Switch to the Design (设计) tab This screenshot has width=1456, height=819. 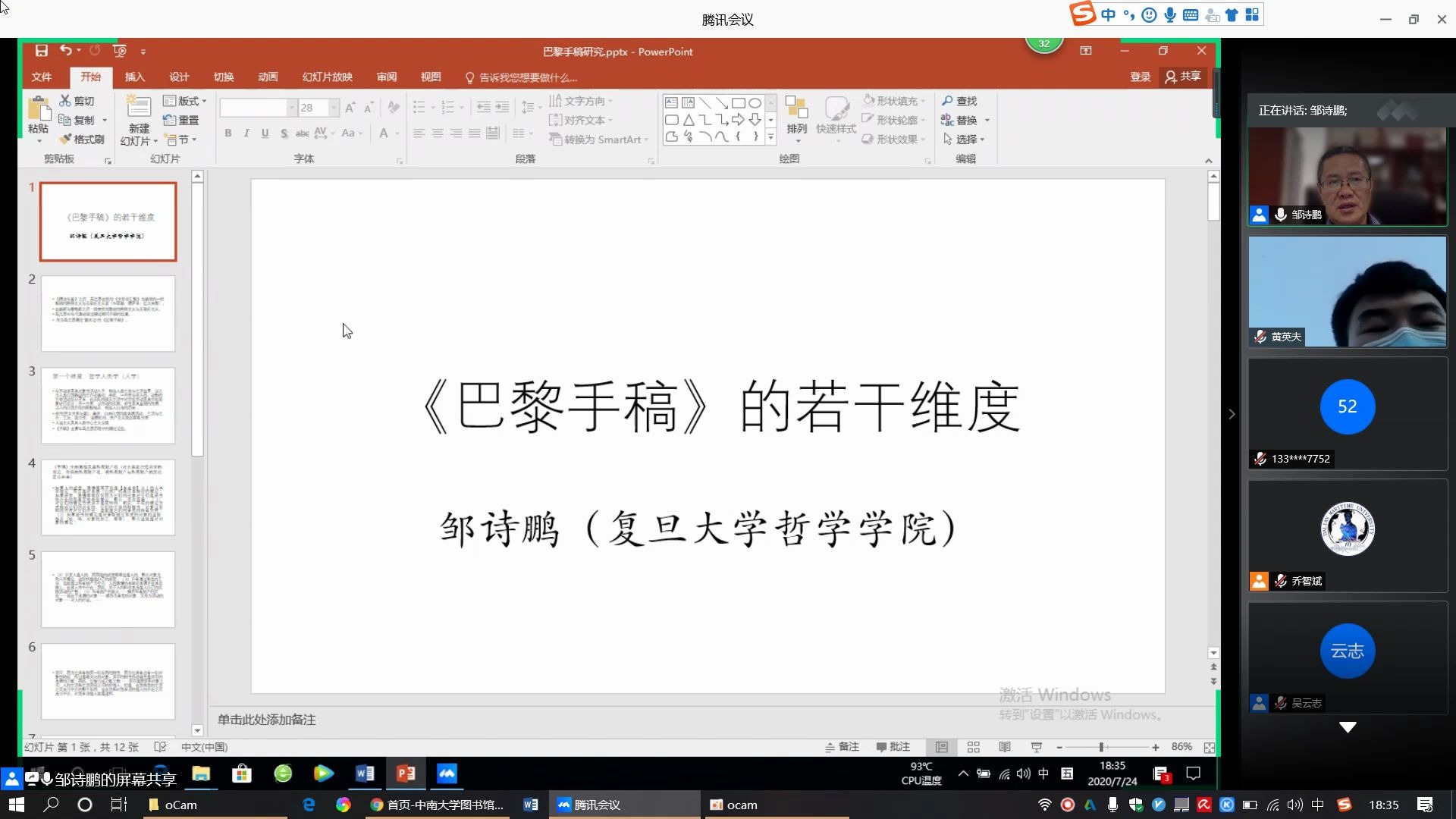[x=179, y=77]
